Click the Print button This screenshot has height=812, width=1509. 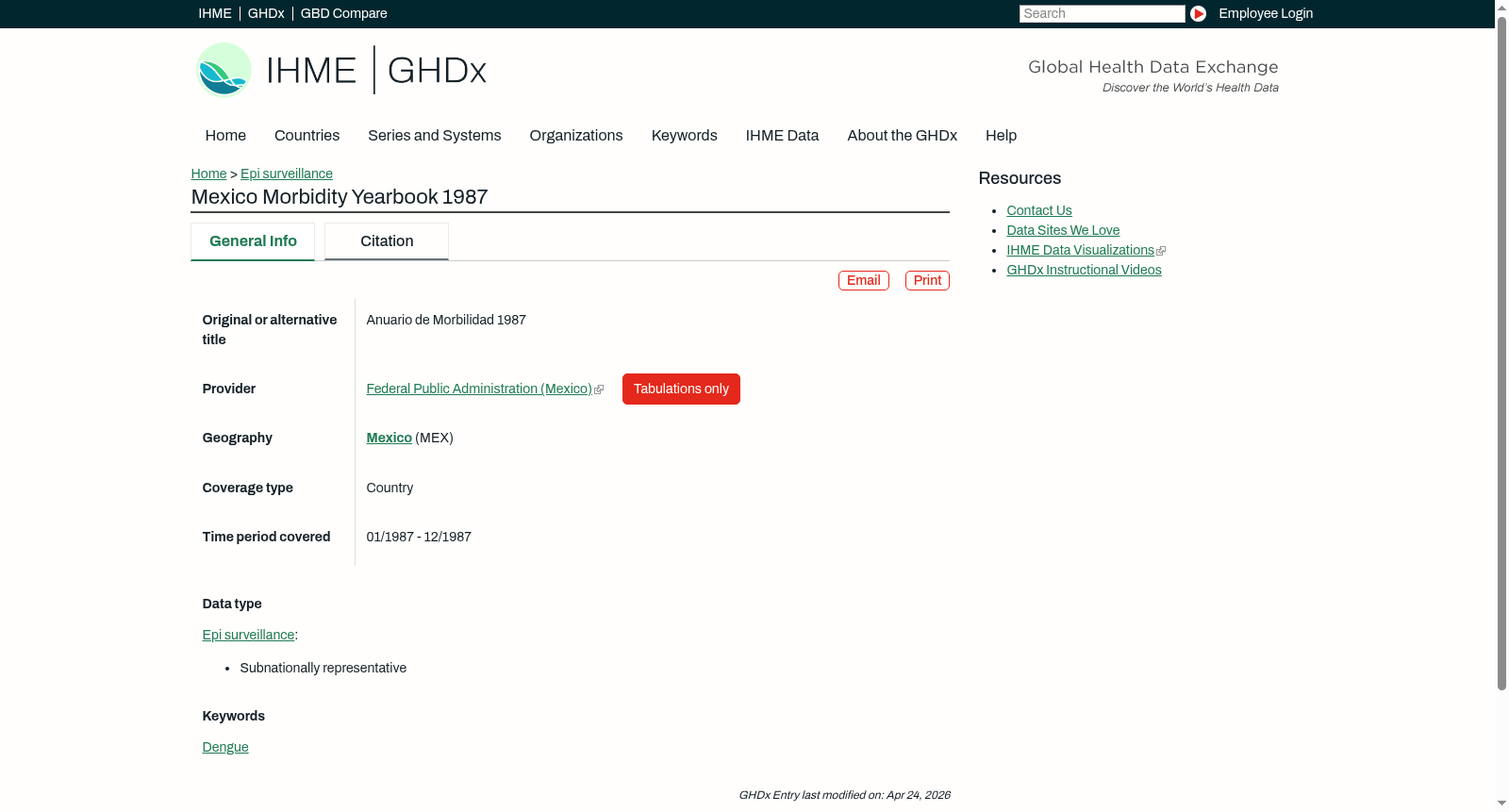tap(927, 280)
